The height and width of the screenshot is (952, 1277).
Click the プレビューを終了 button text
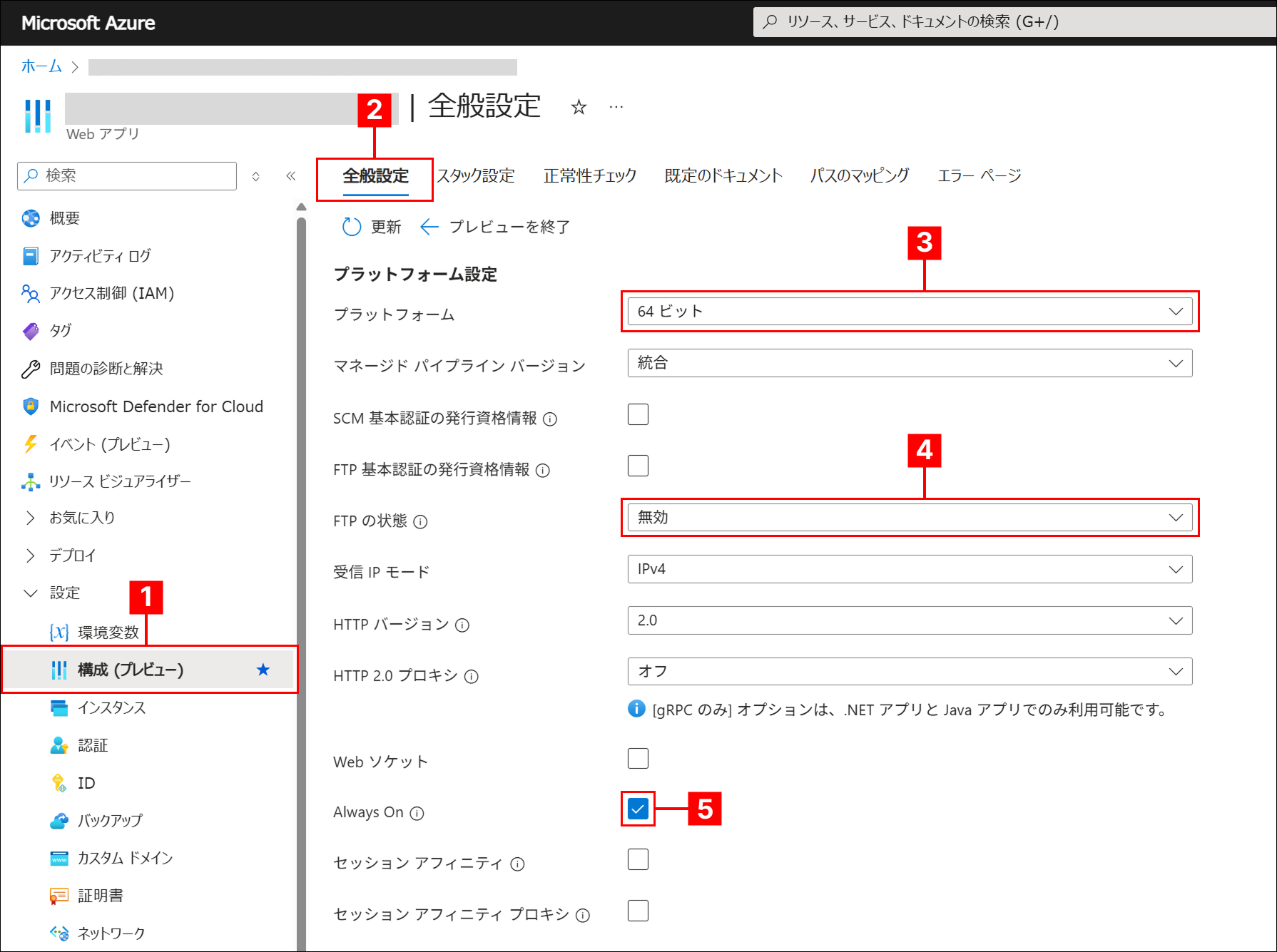click(509, 227)
